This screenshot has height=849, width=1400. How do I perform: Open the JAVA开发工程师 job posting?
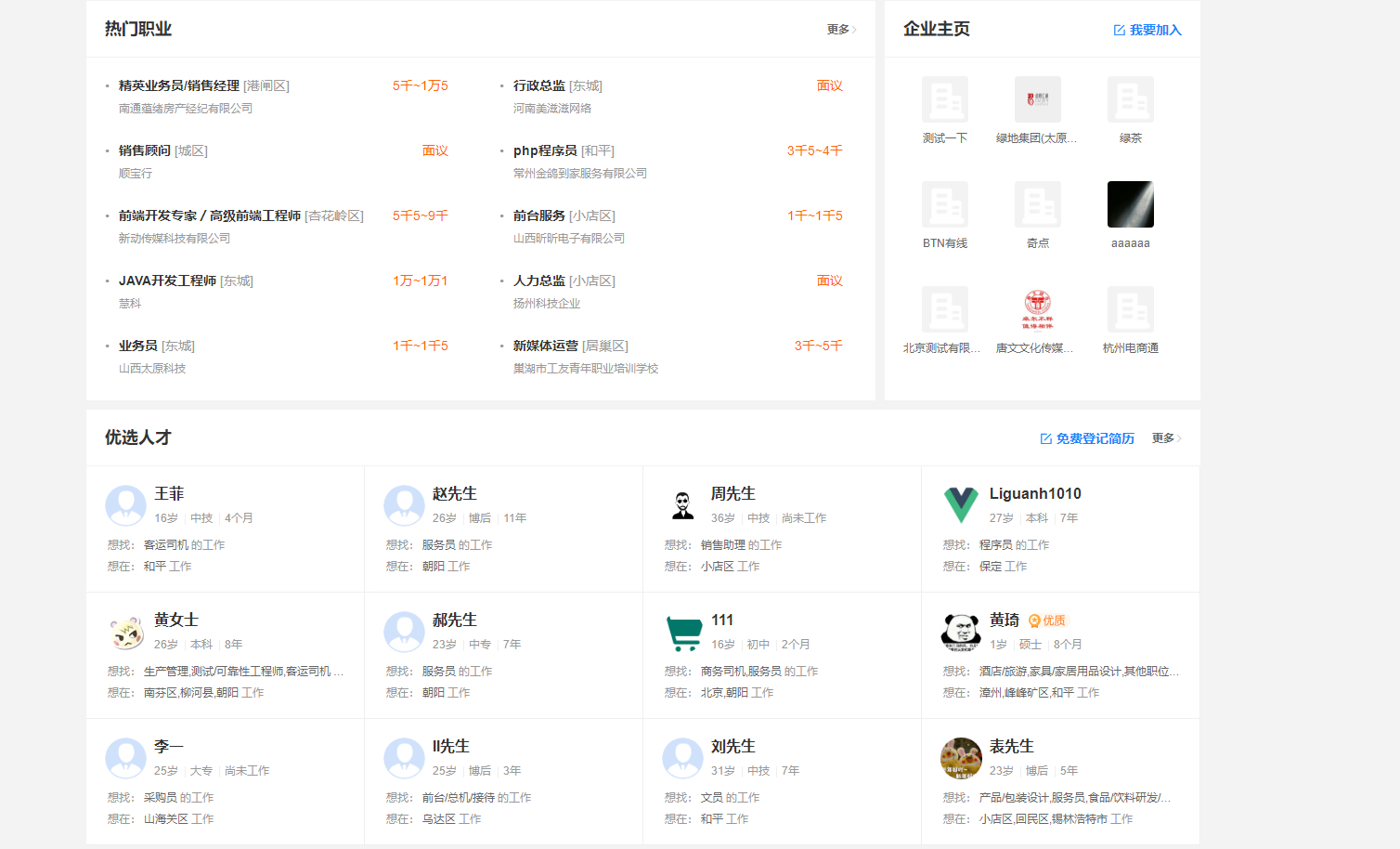(x=167, y=281)
